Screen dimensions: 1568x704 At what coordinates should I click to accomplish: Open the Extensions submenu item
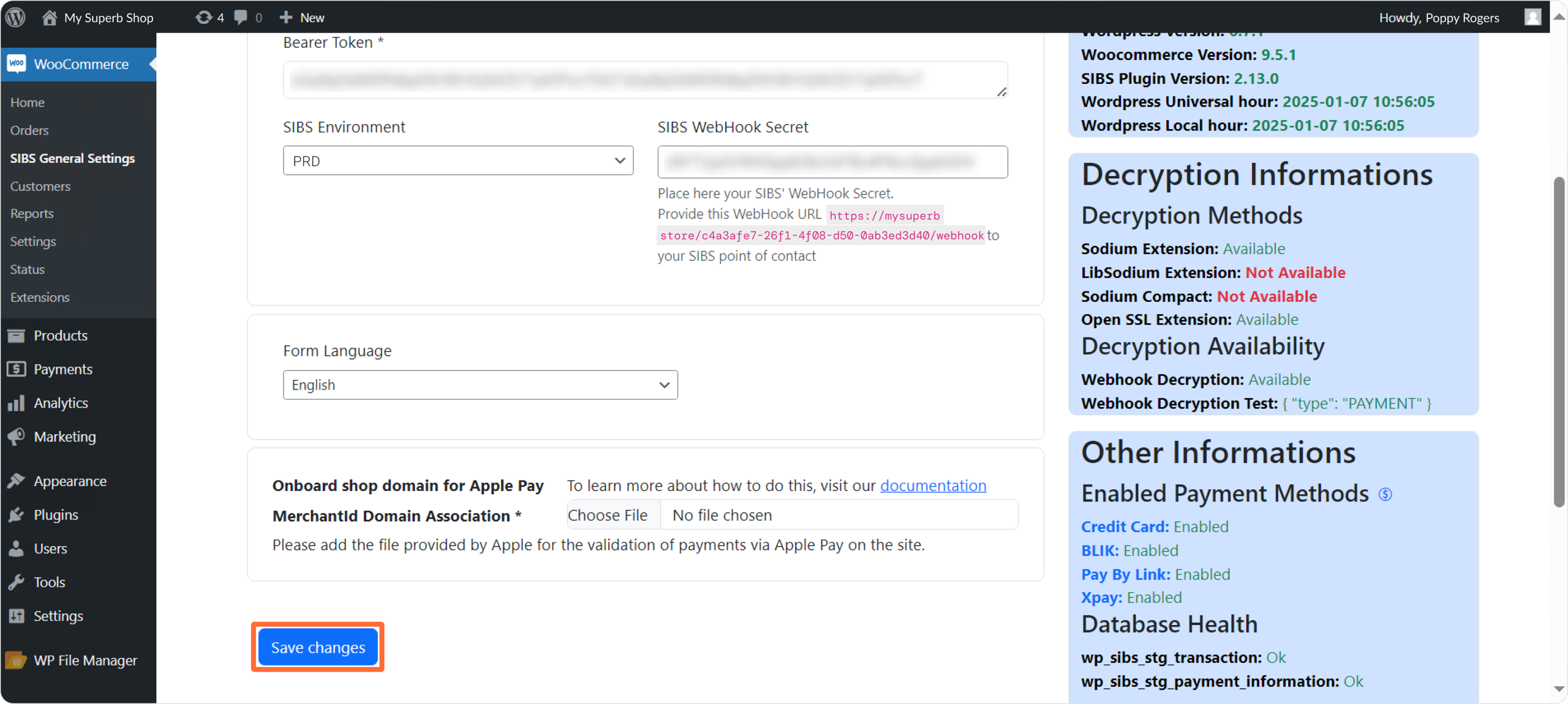tap(40, 298)
